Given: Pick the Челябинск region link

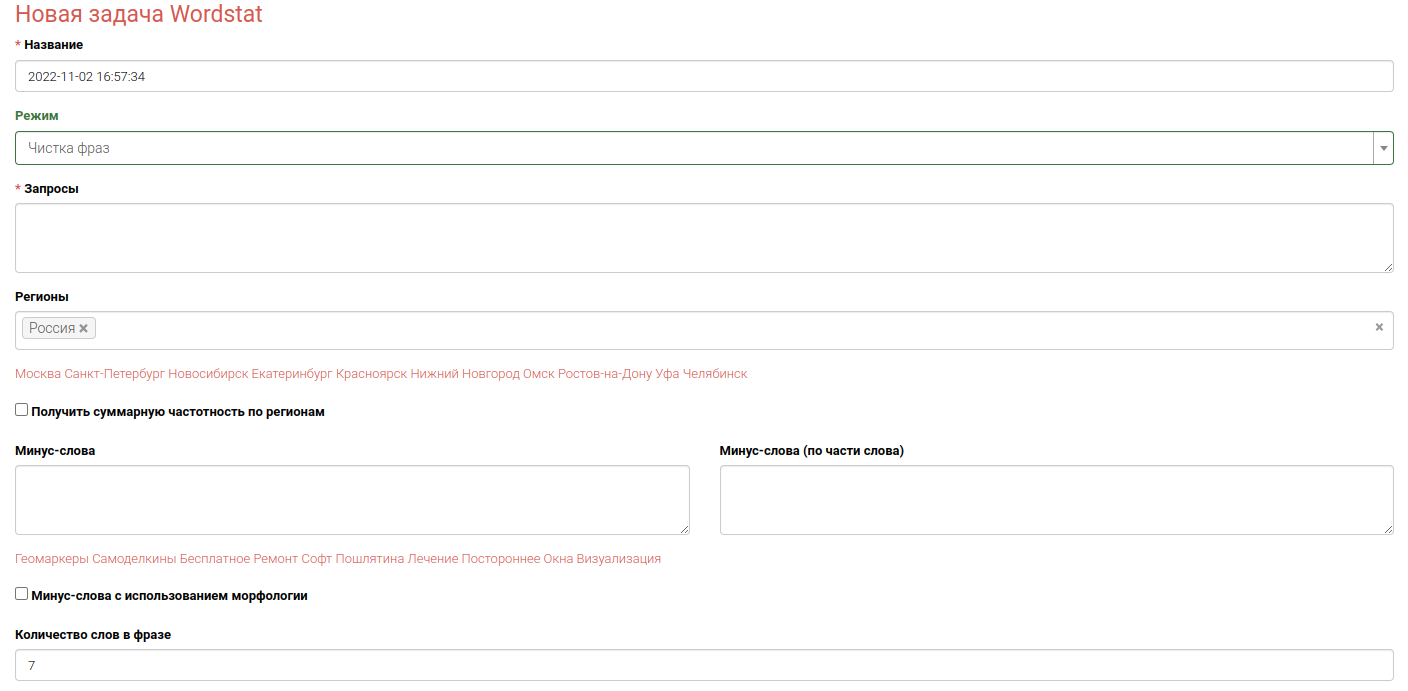Looking at the screenshot, I should [715, 374].
